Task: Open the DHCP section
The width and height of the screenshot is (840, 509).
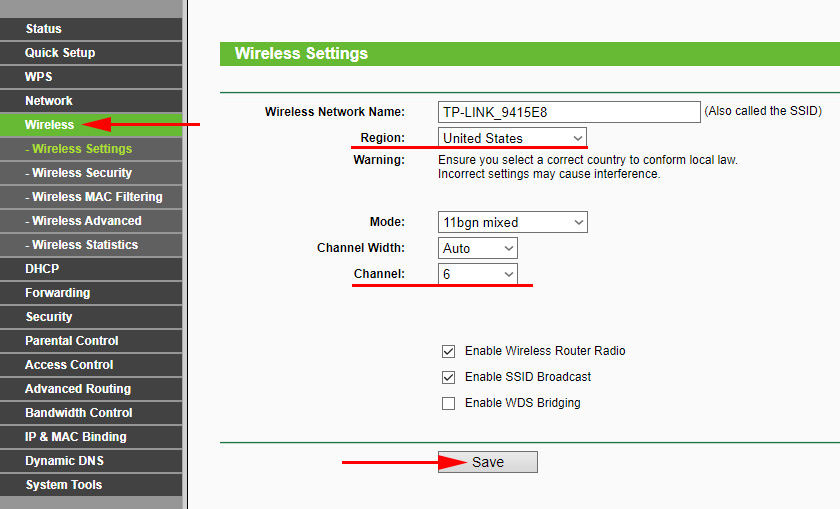Action: 42,269
